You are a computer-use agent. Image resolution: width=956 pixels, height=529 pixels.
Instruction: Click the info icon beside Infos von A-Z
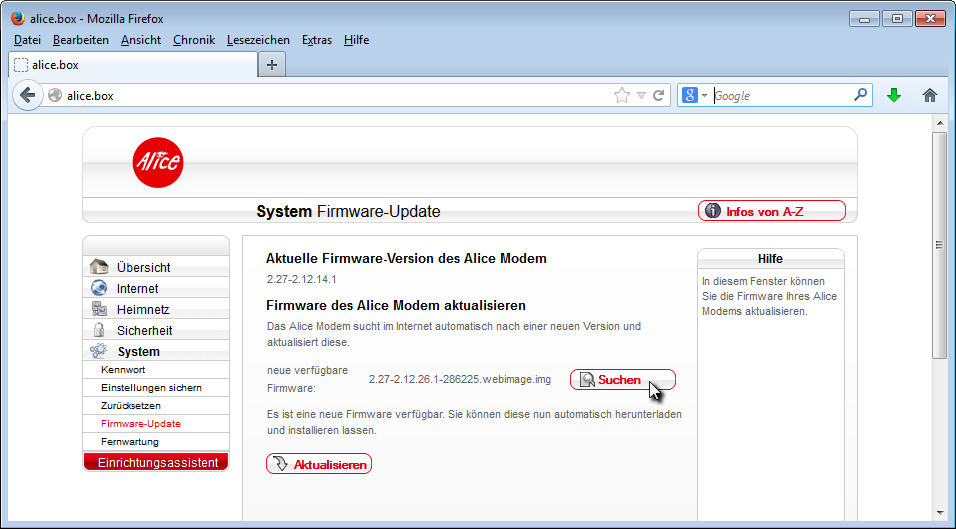713,211
